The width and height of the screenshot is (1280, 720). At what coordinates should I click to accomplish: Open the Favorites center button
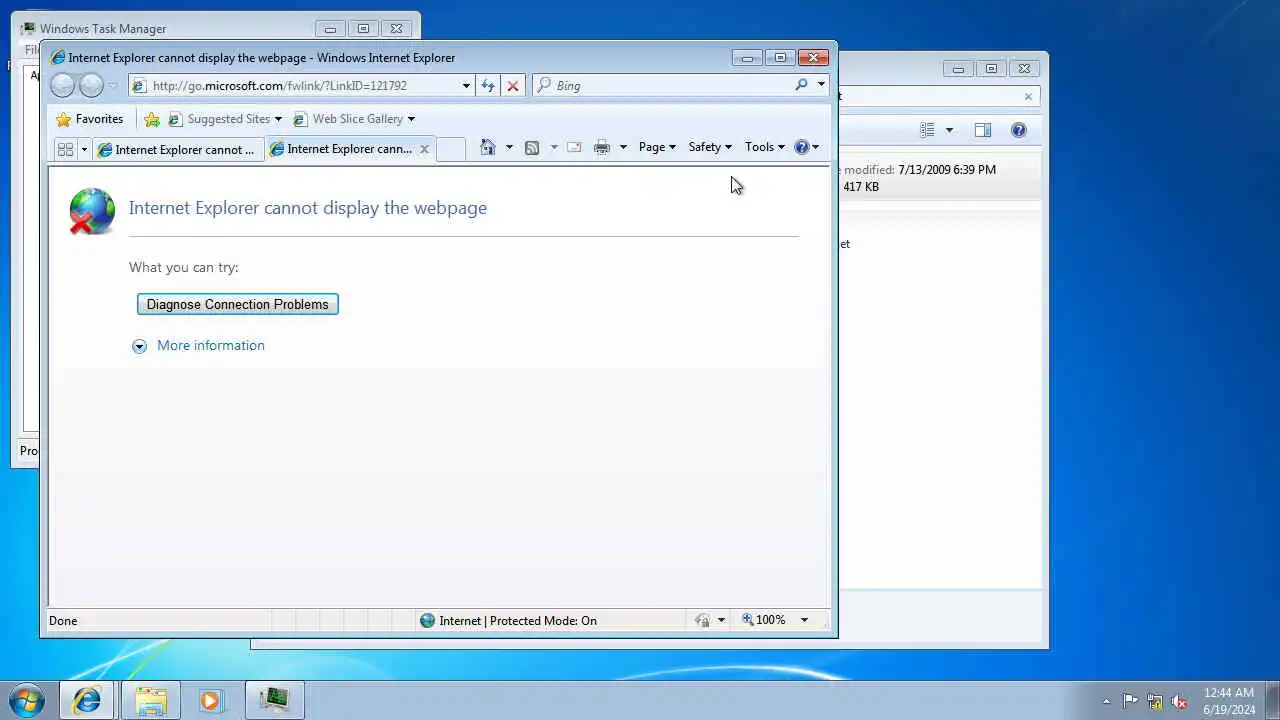[89, 119]
